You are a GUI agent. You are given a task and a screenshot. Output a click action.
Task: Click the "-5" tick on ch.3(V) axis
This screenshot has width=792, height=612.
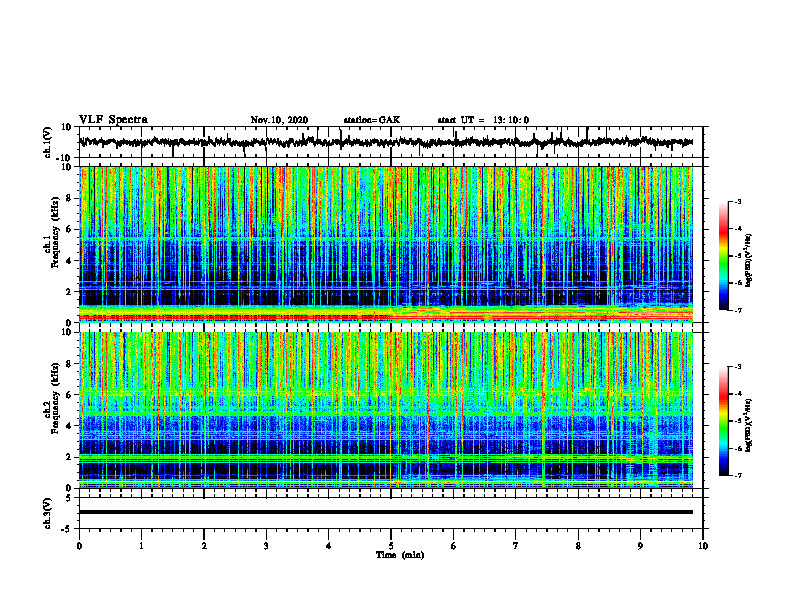tap(68, 529)
